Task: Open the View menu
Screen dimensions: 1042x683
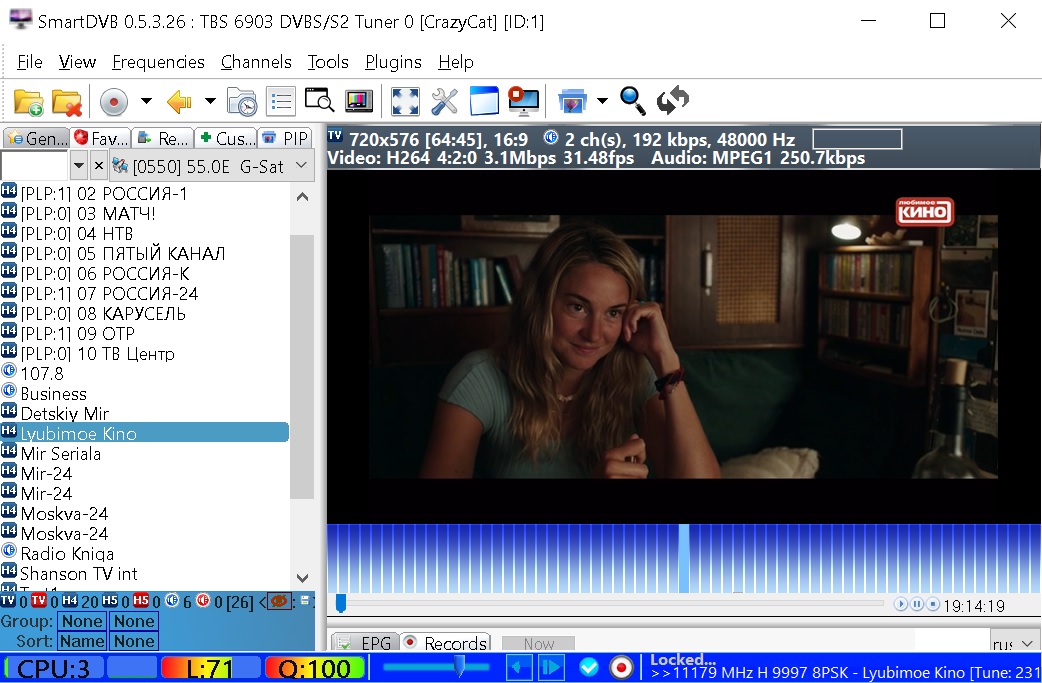Action: (x=77, y=62)
